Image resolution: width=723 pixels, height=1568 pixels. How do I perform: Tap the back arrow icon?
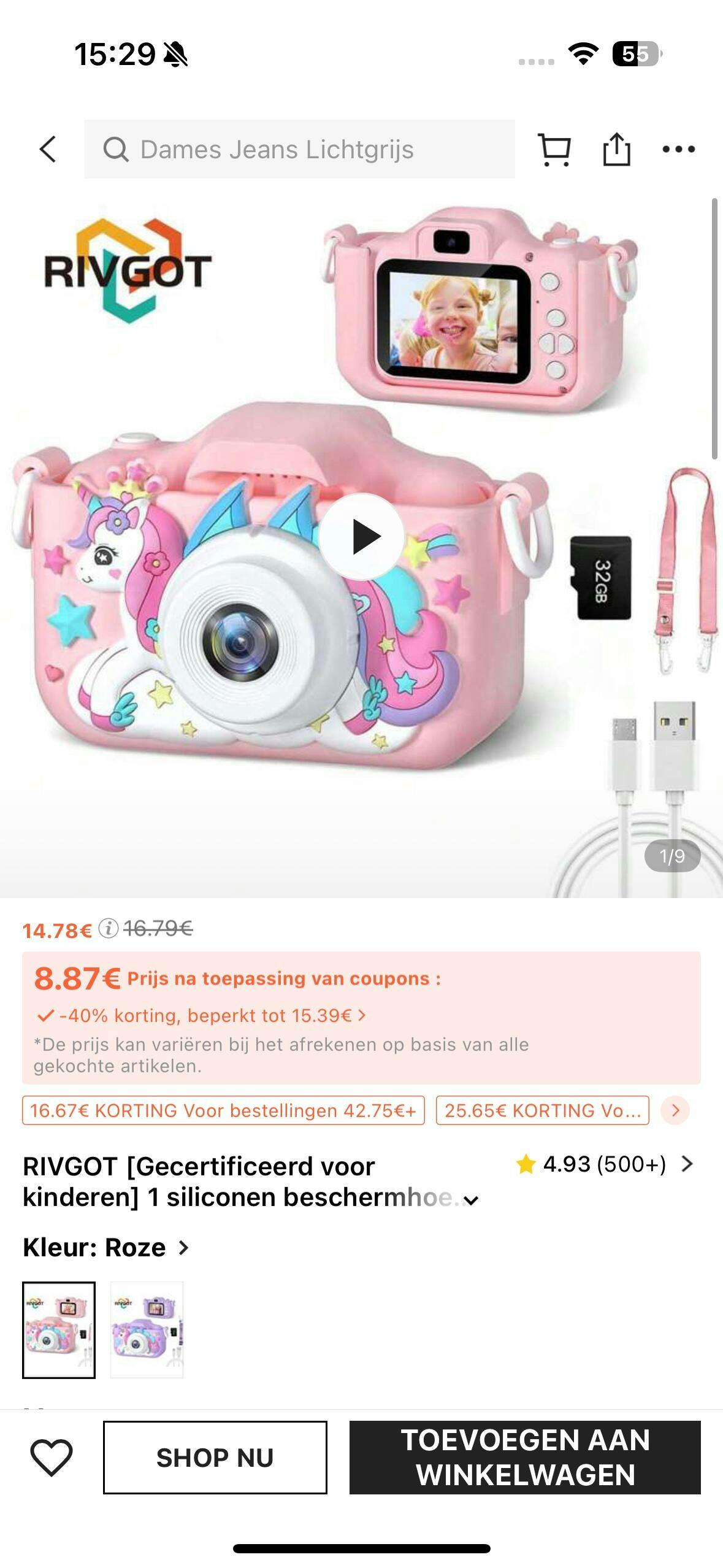pos(48,149)
